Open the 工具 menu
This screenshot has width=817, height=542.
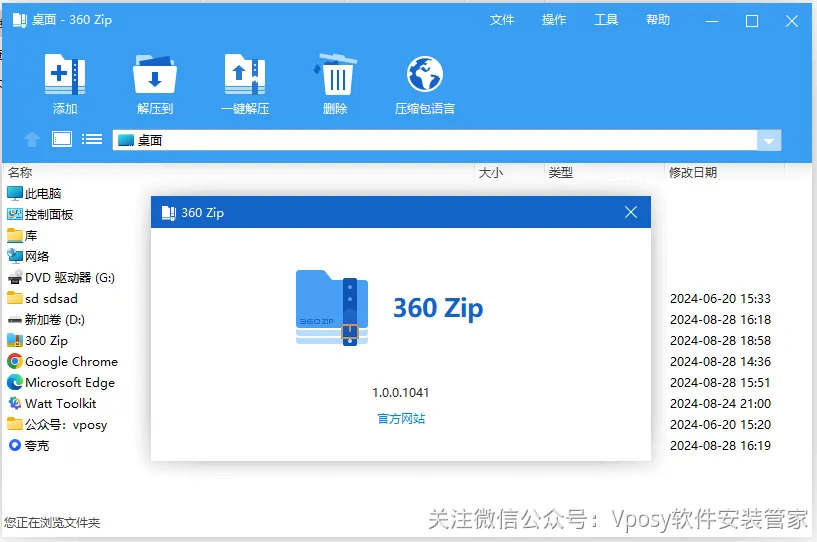pyautogui.click(x=606, y=20)
